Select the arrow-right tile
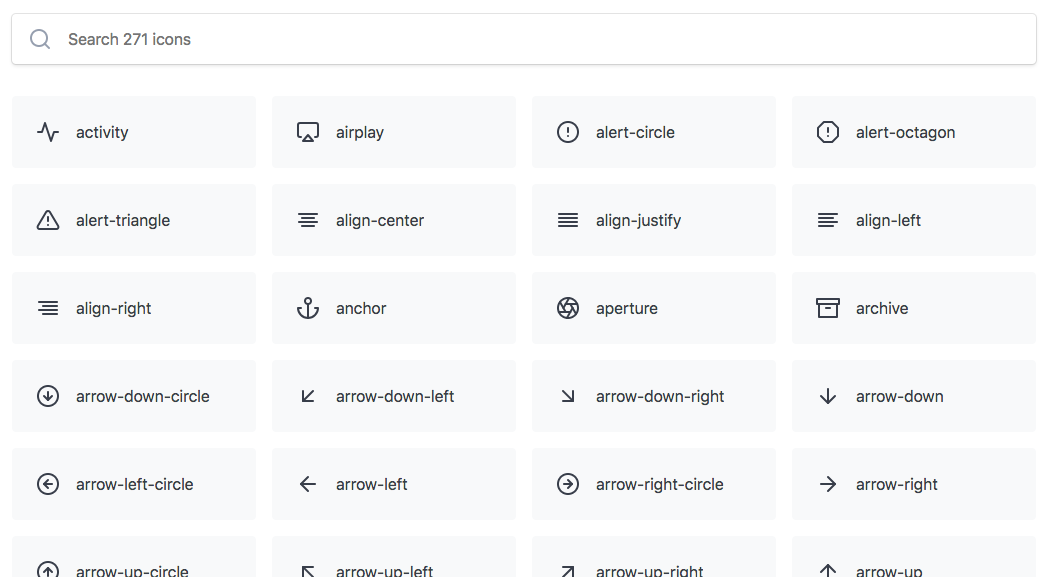 click(913, 484)
